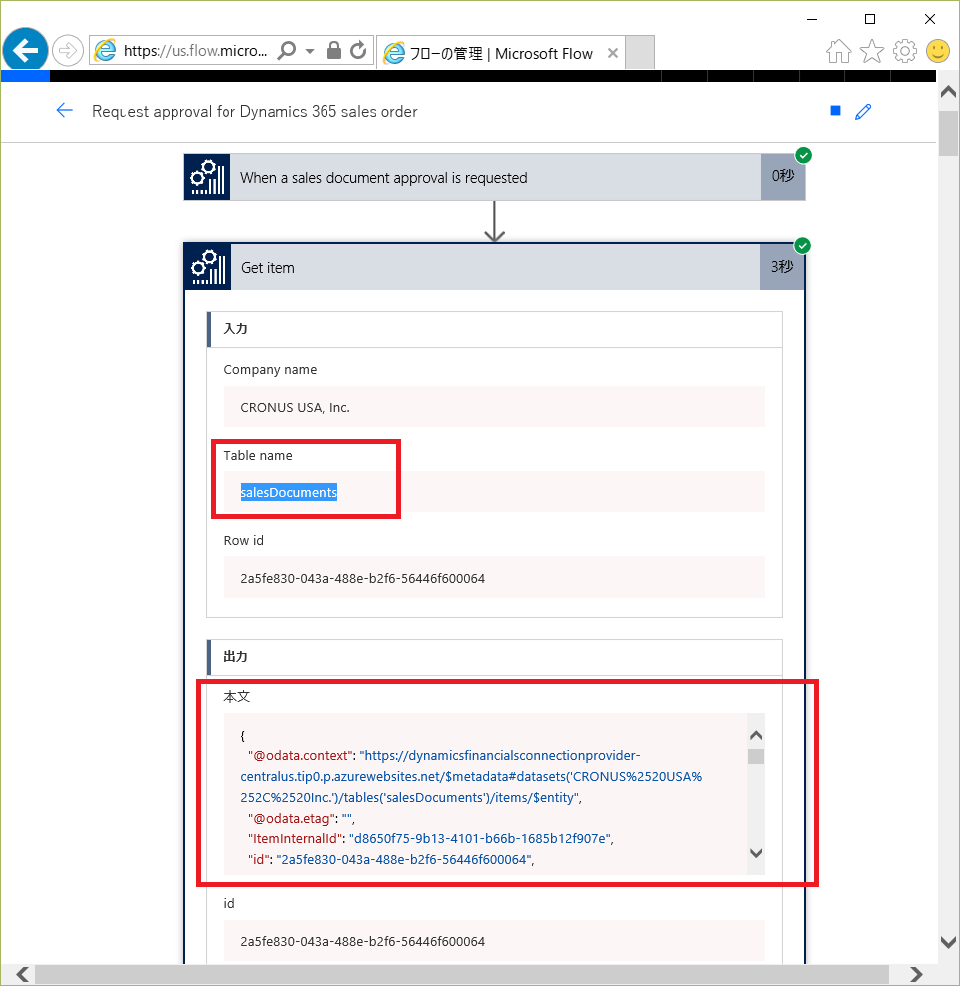Screen dimensions: 960x986
Task: Click the @odata.context URL in the body
Action: [471, 776]
